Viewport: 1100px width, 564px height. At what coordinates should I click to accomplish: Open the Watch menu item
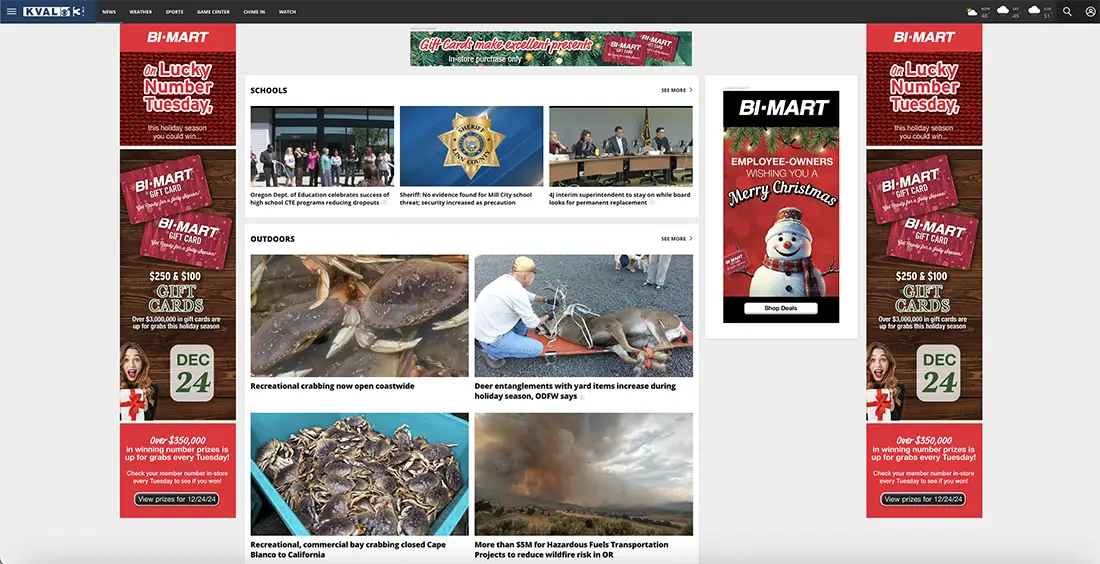pyautogui.click(x=287, y=12)
